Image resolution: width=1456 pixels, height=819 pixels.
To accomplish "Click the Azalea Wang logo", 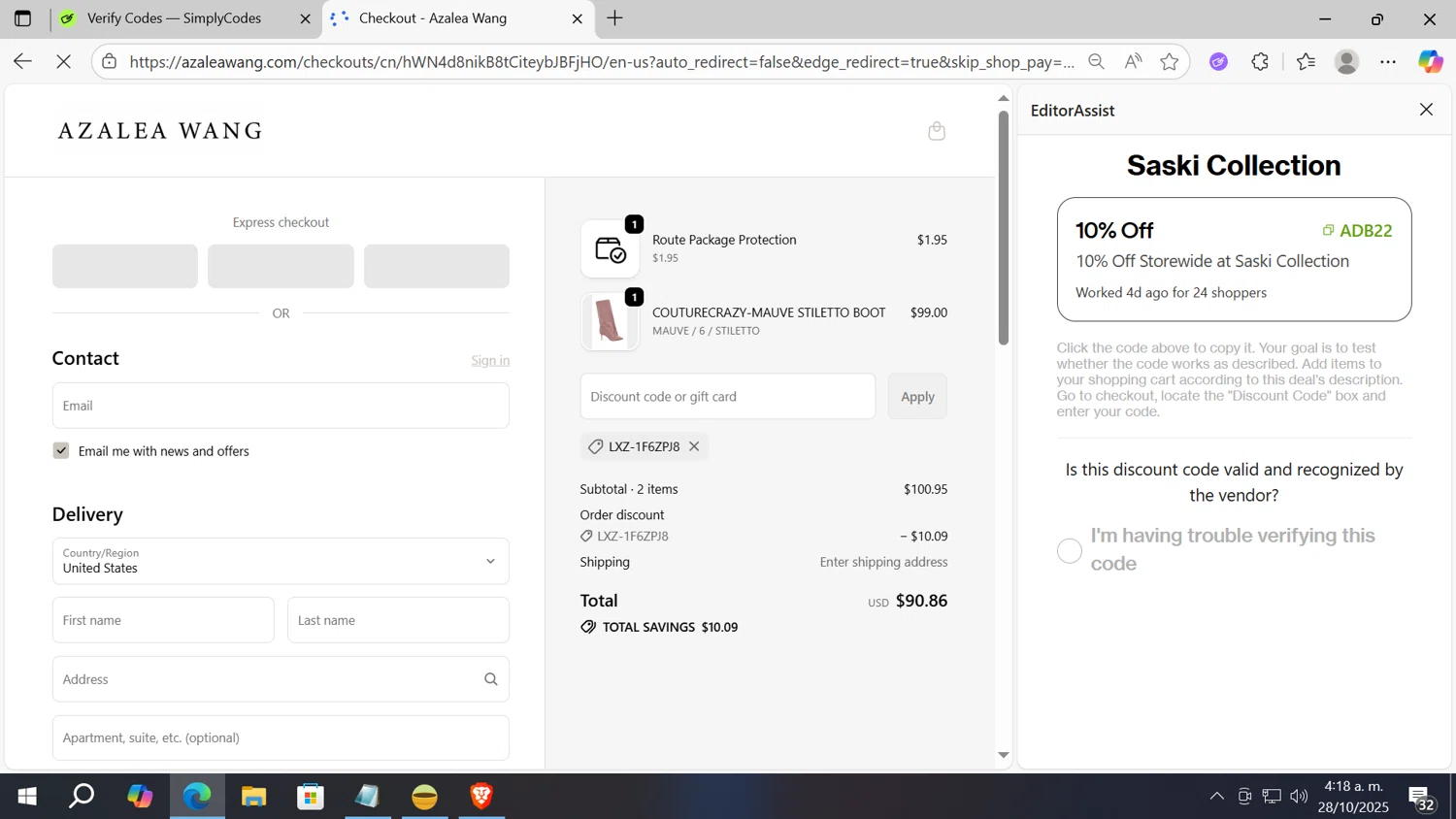I will click(160, 131).
